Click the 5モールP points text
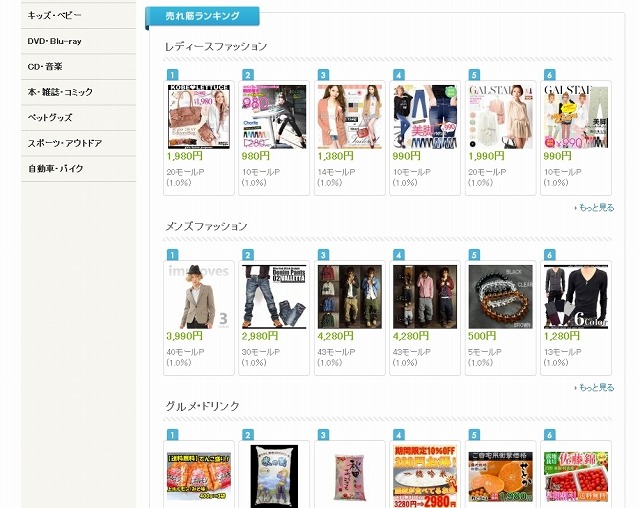Screen dimensions: 640x508 point(485,352)
